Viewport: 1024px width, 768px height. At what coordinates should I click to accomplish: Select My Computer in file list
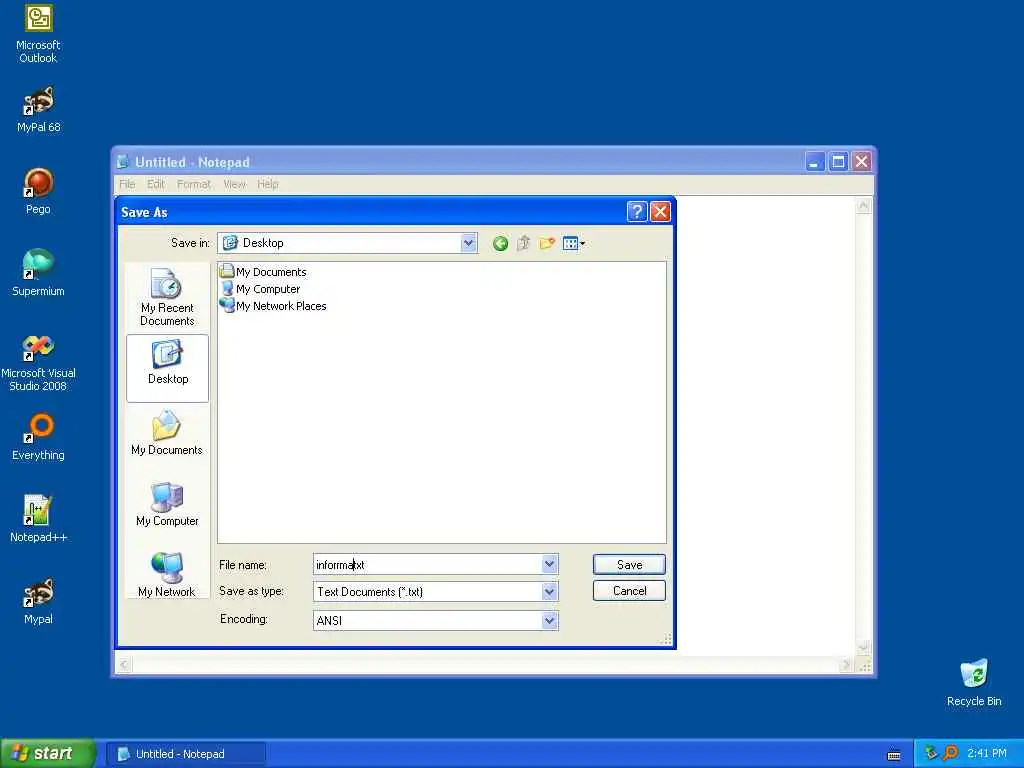pos(261,289)
